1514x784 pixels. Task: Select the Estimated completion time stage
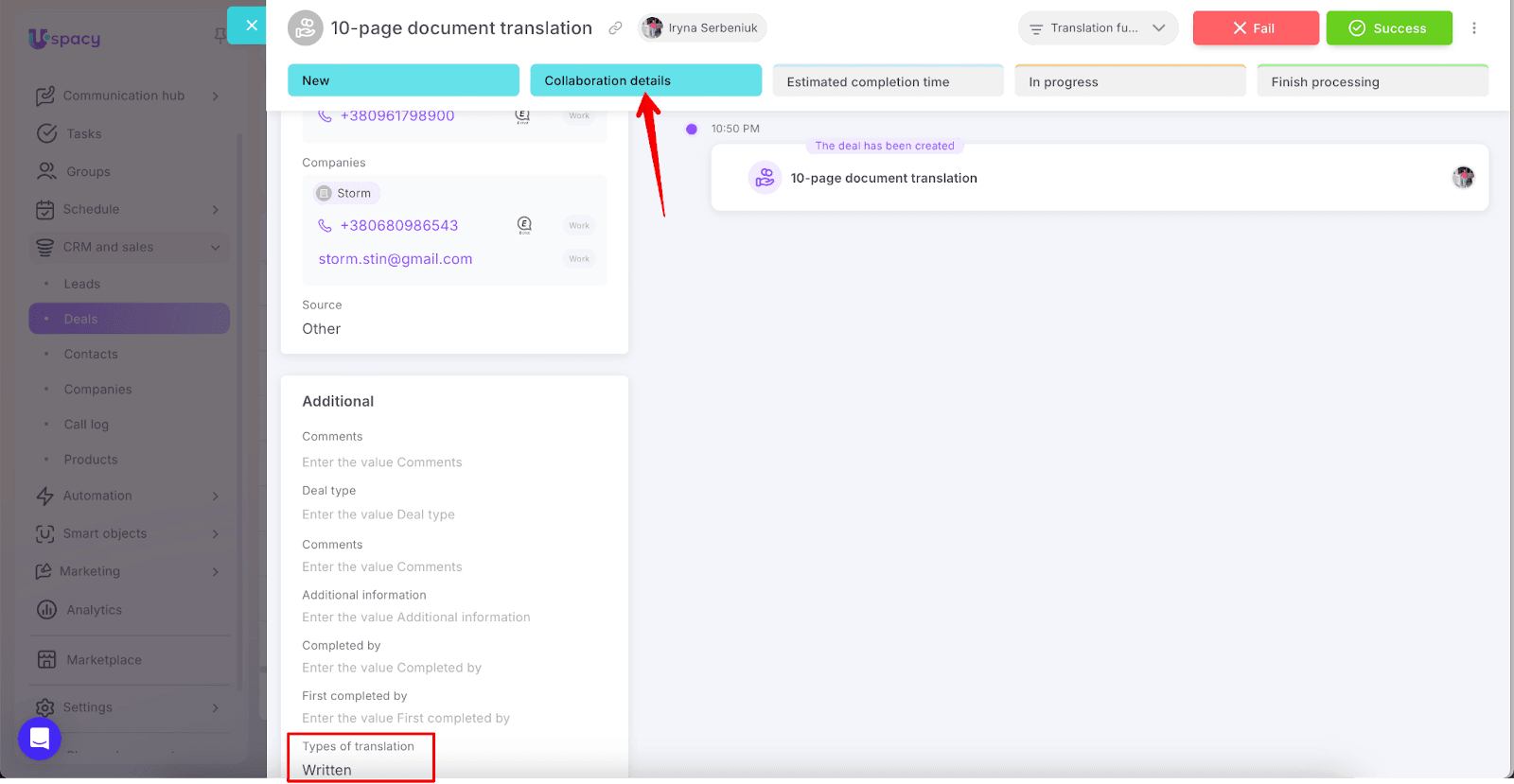pos(888,81)
